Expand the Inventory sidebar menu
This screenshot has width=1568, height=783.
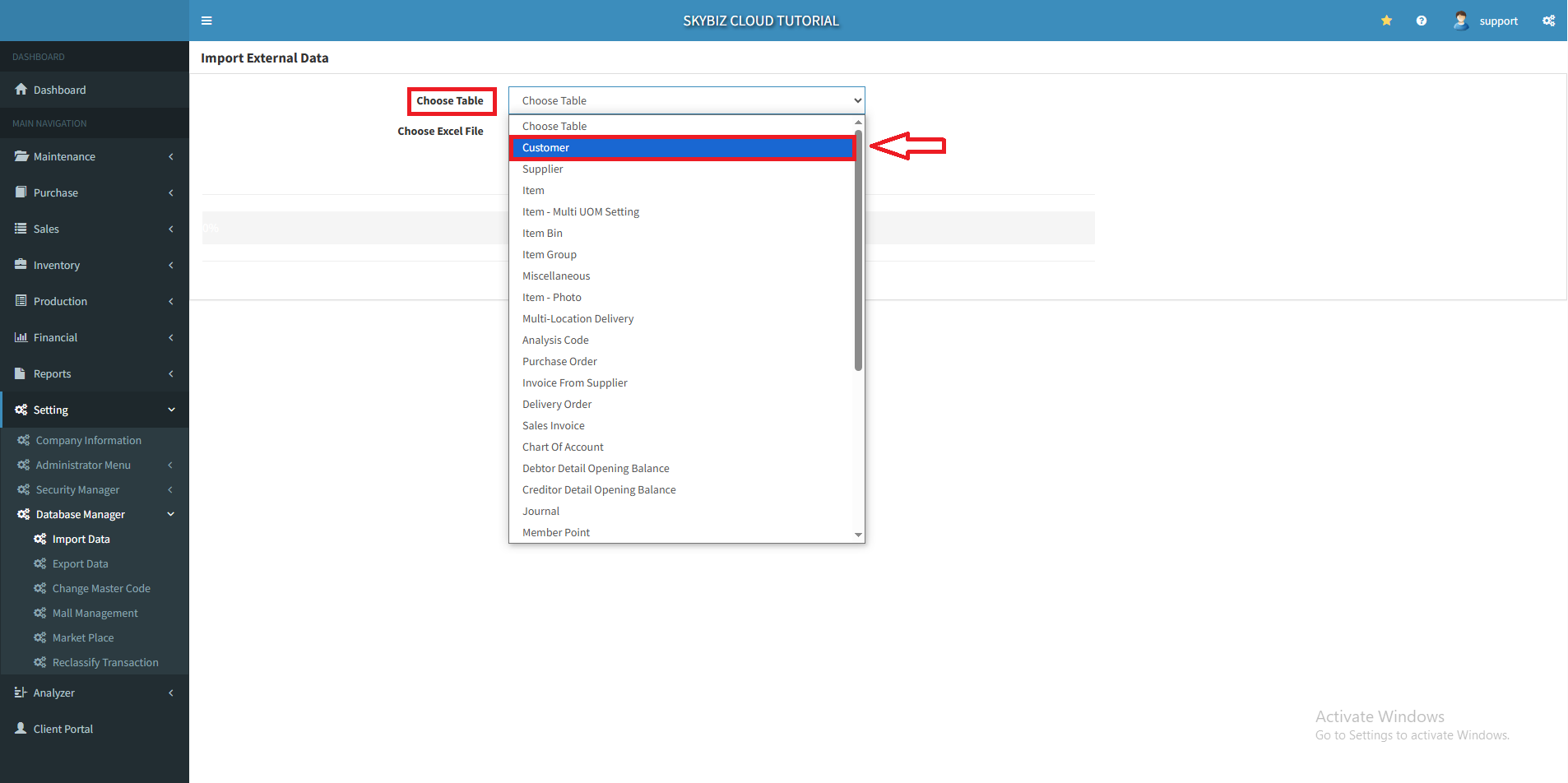(94, 265)
